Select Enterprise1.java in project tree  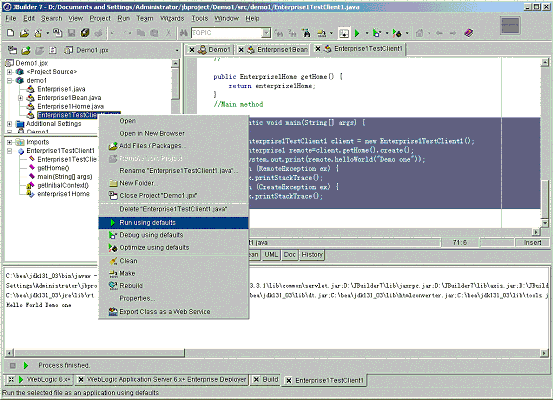point(61,89)
